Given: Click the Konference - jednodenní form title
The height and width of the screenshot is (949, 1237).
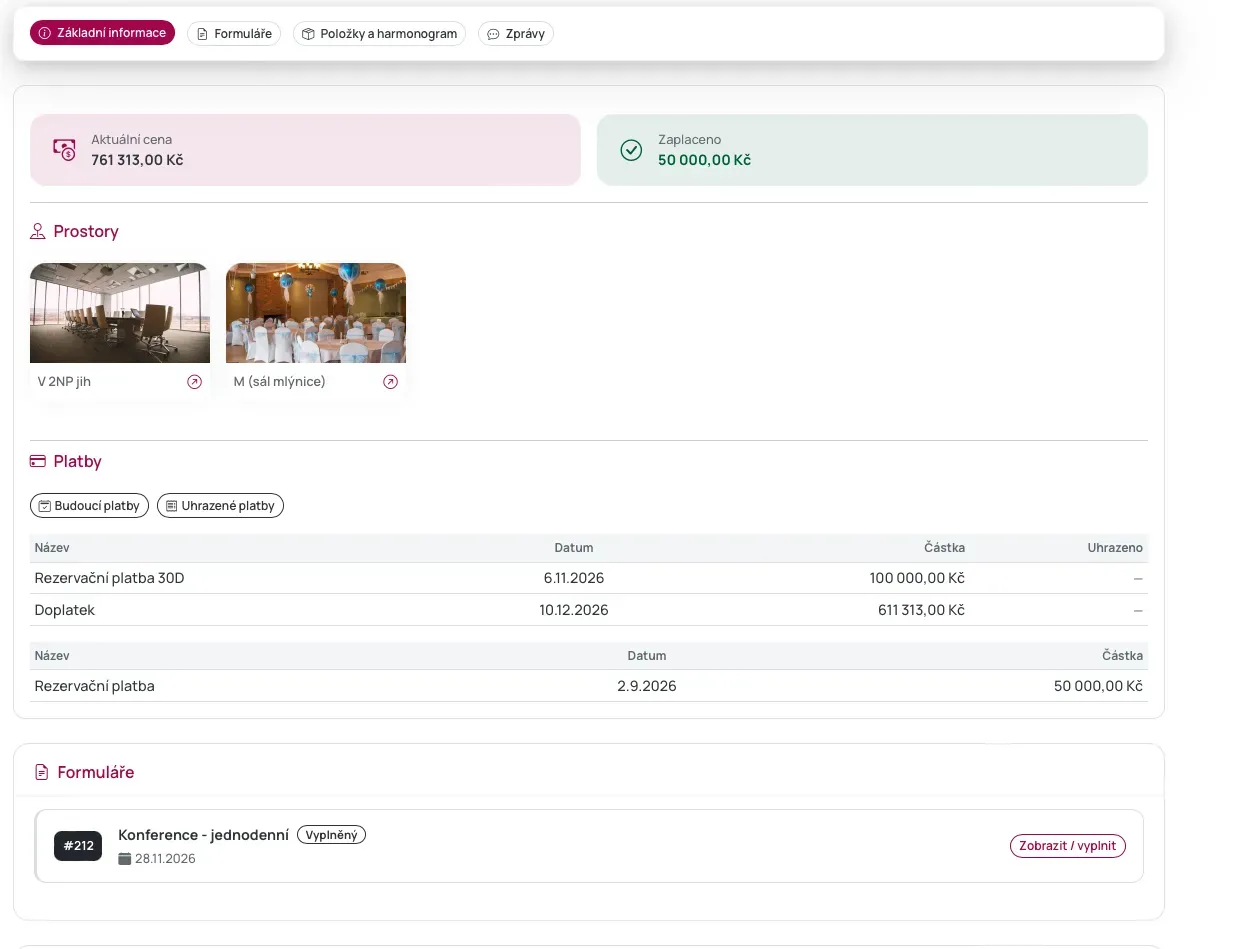Looking at the screenshot, I should [x=203, y=835].
